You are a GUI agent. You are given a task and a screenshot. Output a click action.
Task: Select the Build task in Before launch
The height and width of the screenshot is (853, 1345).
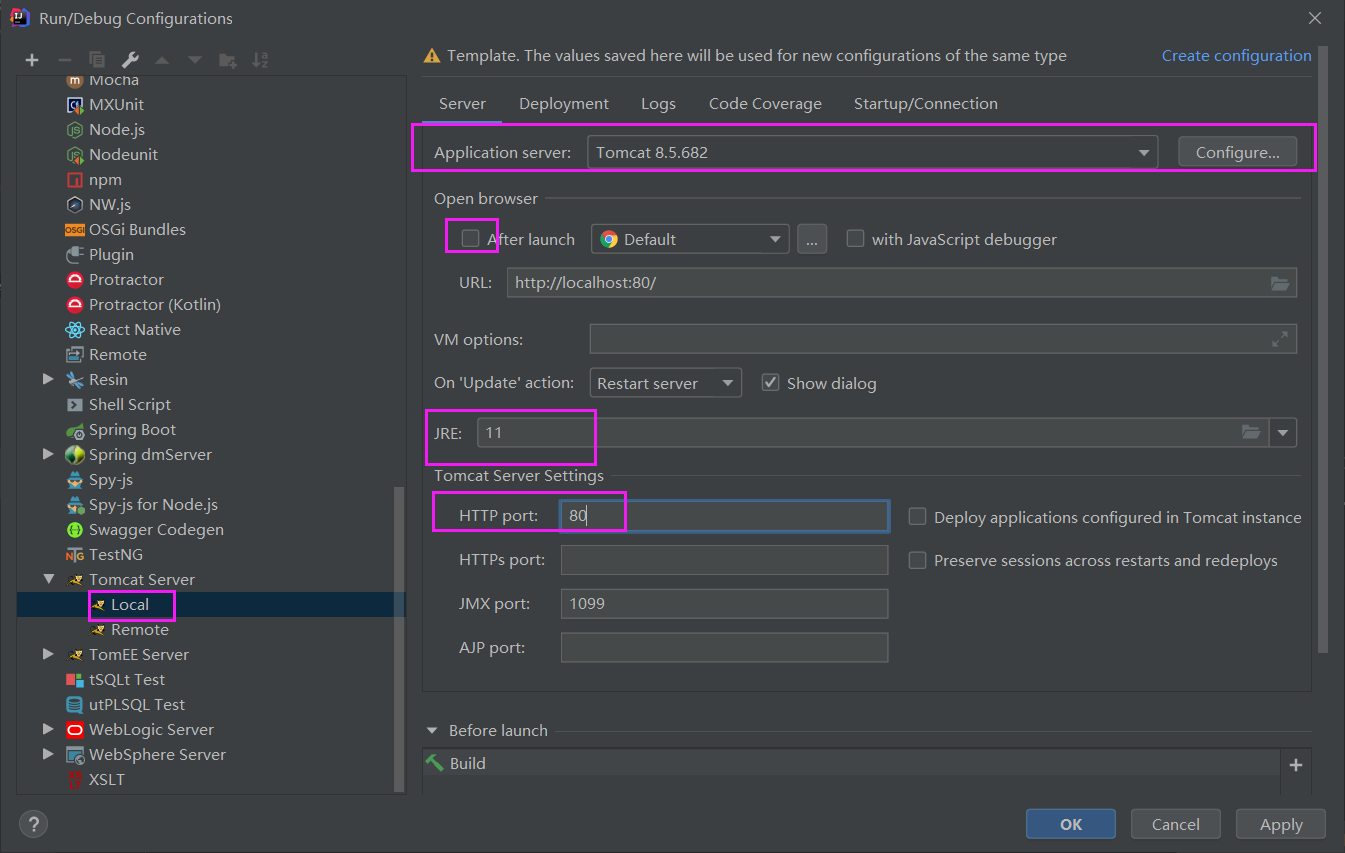850,764
